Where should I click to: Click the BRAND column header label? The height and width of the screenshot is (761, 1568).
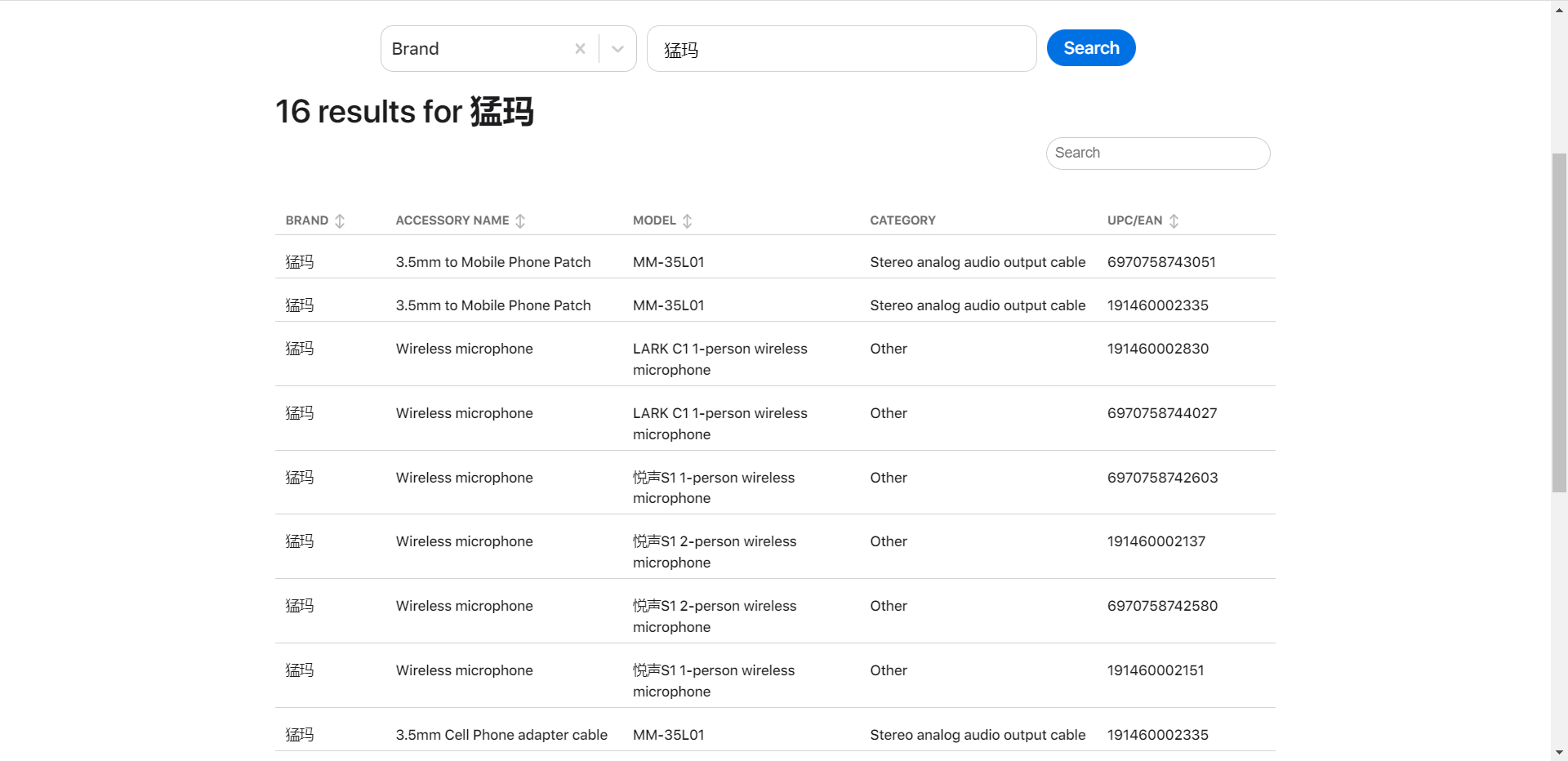pos(306,220)
